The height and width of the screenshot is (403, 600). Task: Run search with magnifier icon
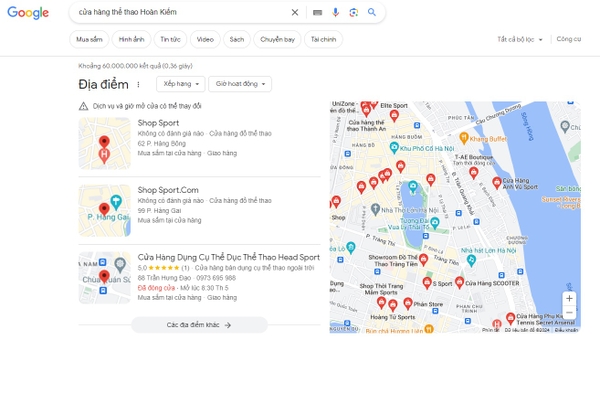tap(372, 12)
